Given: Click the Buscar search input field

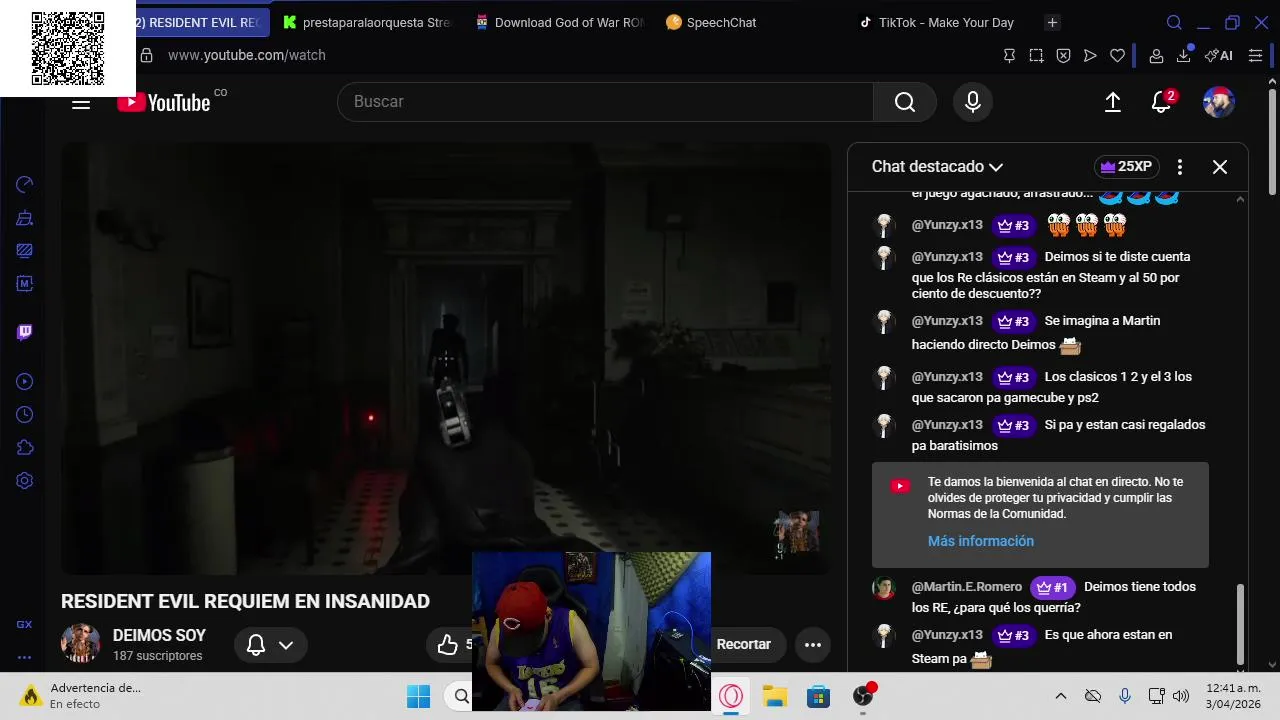Looking at the screenshot, I should 605,102.
